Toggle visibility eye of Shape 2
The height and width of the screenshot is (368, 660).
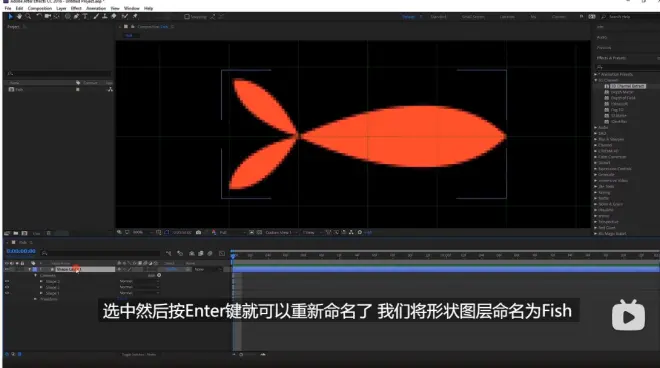pos(7,287)
